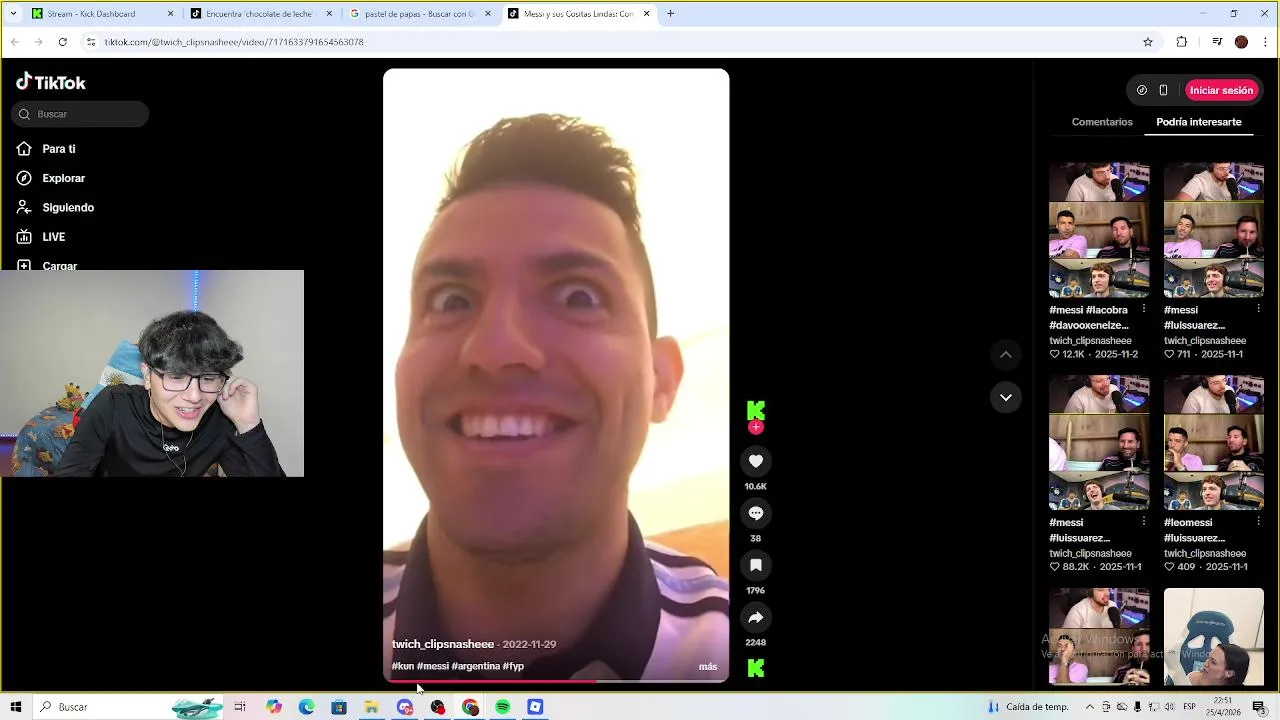Switch to the chocolate de leche tab
This screenshot has height=720, width=1280.
(x=259, y=14)
